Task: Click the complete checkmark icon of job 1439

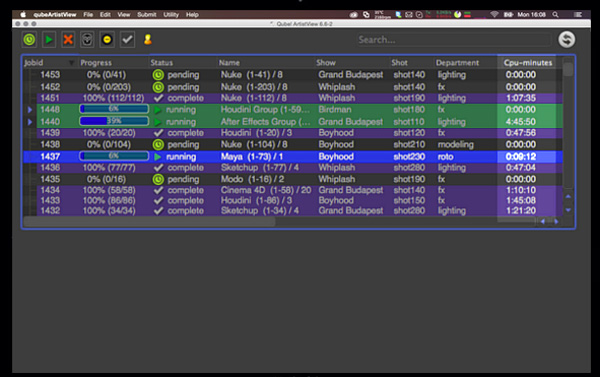Action: (x=158, y=133)
